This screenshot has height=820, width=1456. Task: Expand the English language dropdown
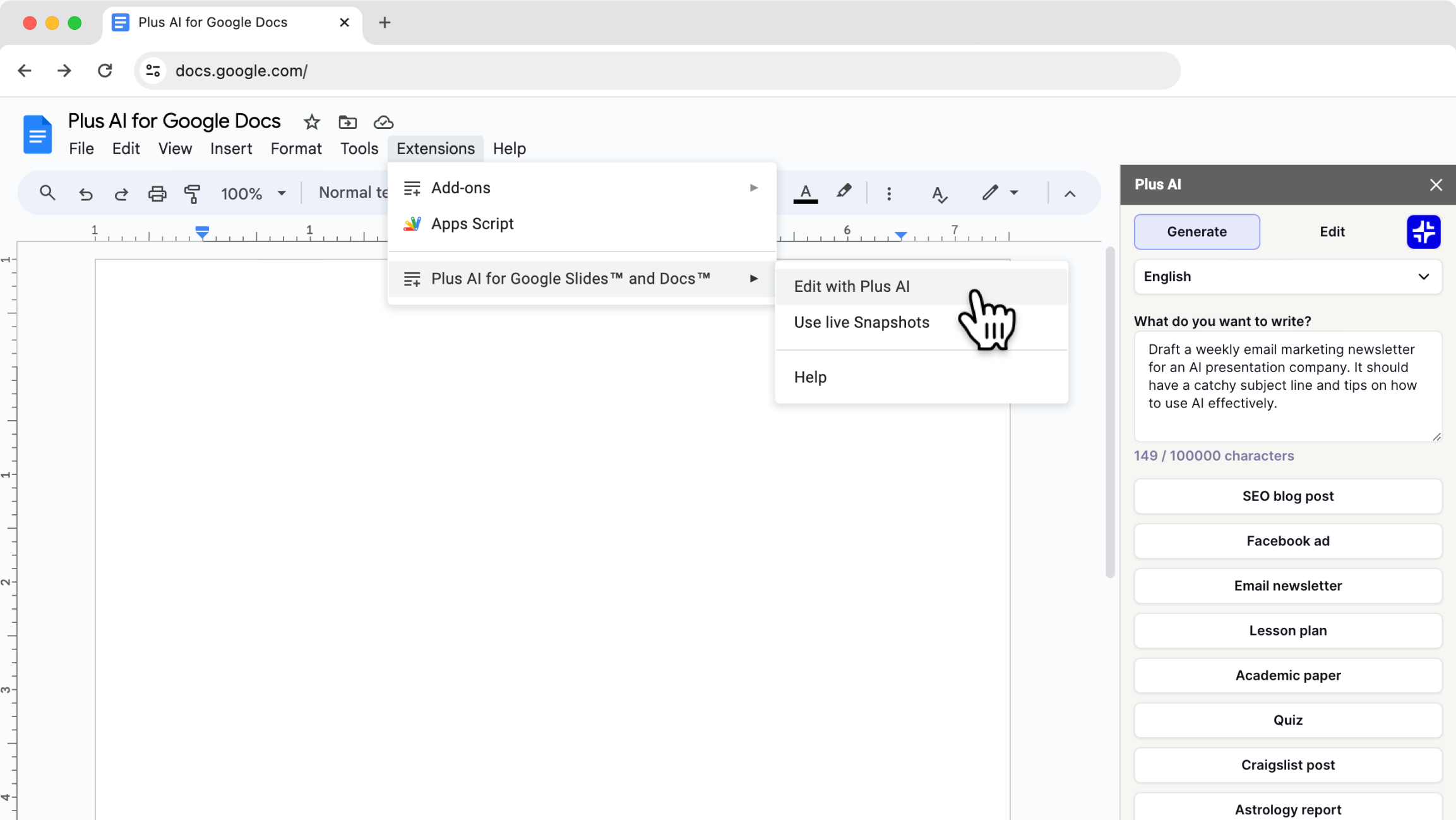pos(1287,277)
